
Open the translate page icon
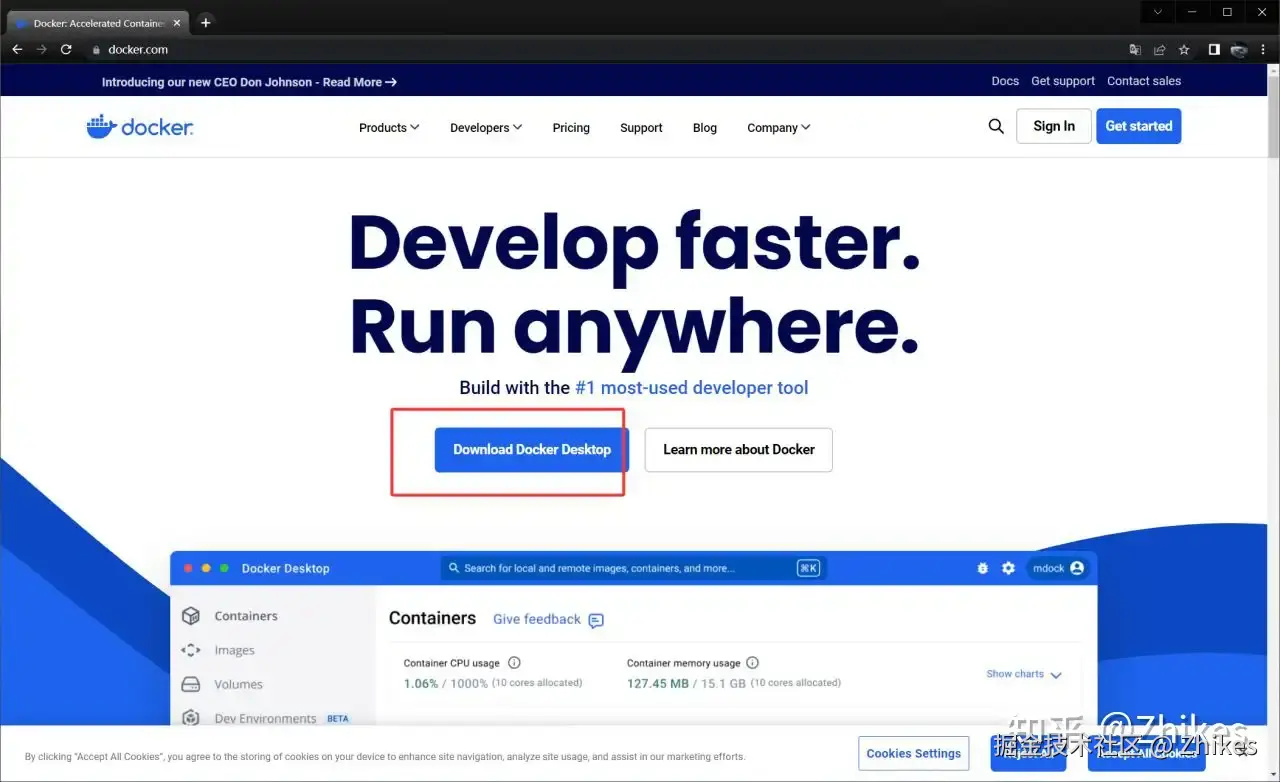pyautogui.click(x=1135, y=49)
